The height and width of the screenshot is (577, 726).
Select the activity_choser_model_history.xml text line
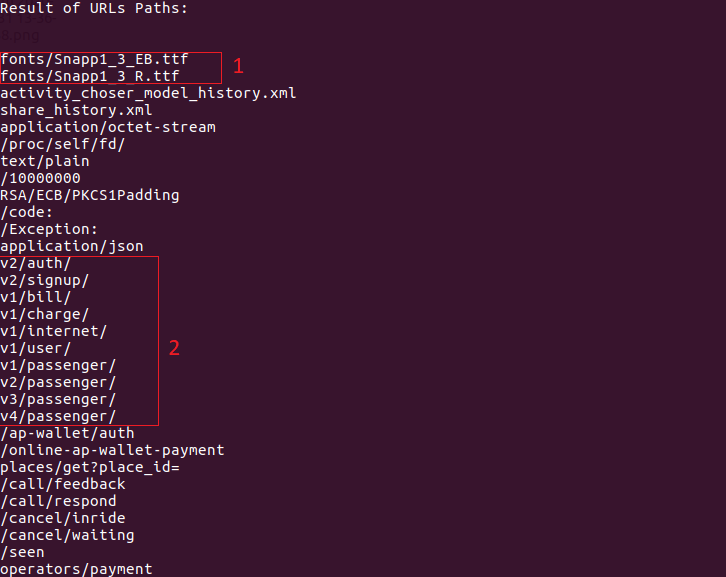coord(148,93)
